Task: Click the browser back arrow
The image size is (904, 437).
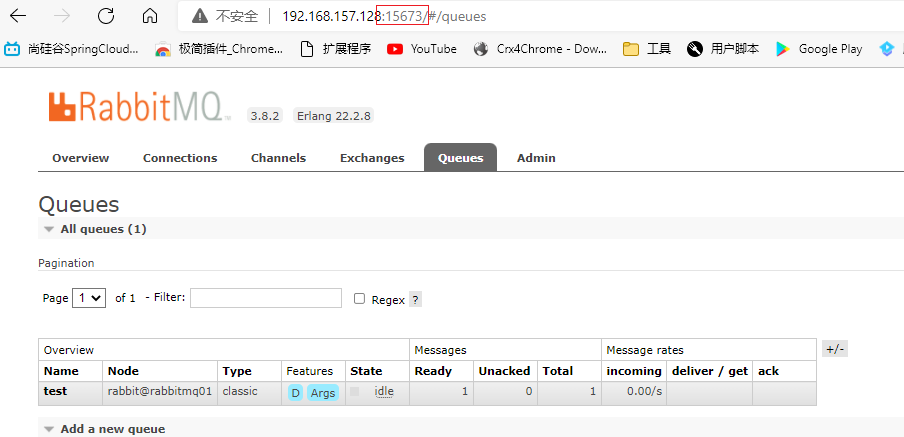Action: click(18, 16)
